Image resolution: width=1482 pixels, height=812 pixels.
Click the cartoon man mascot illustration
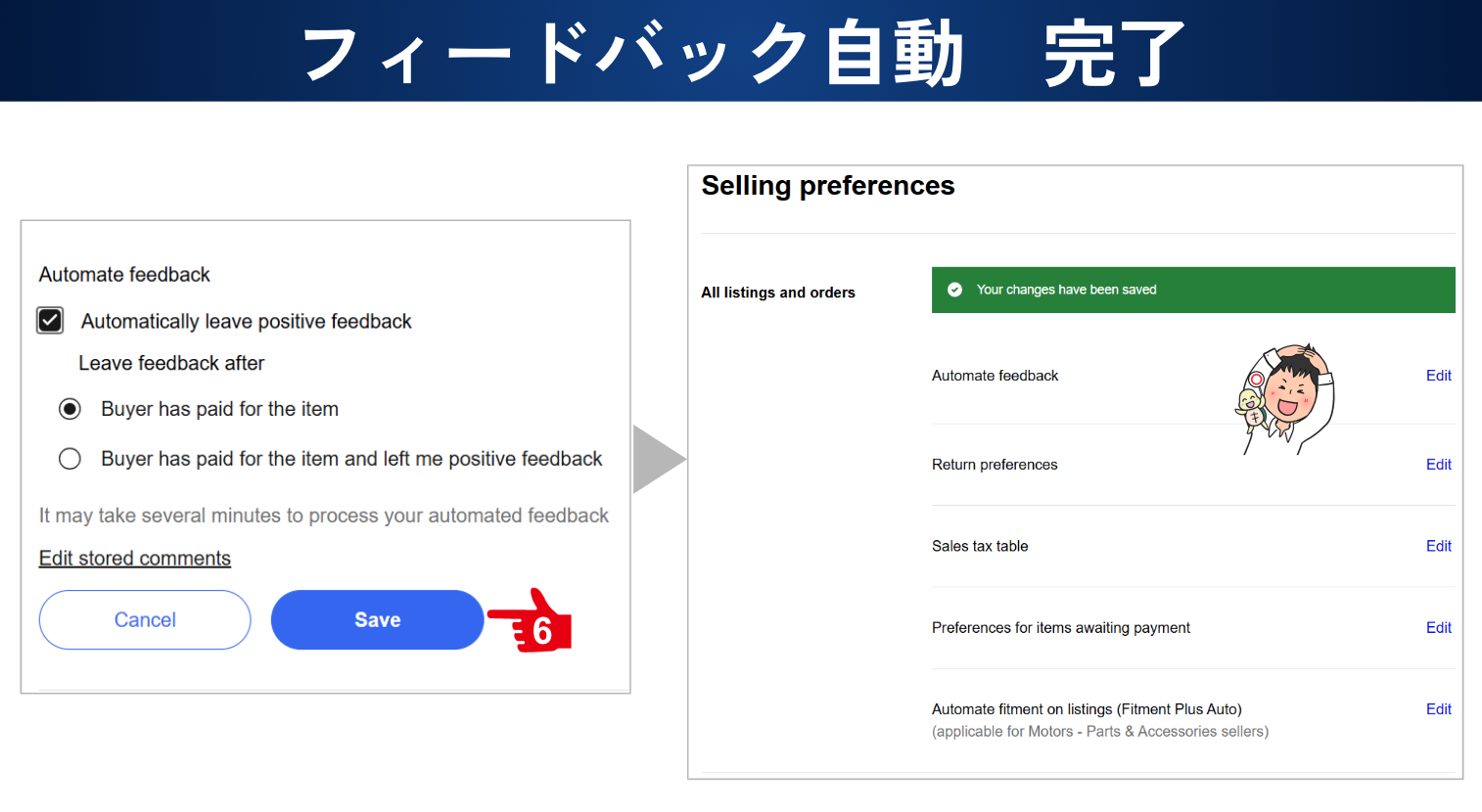[x=1285, y=398]
